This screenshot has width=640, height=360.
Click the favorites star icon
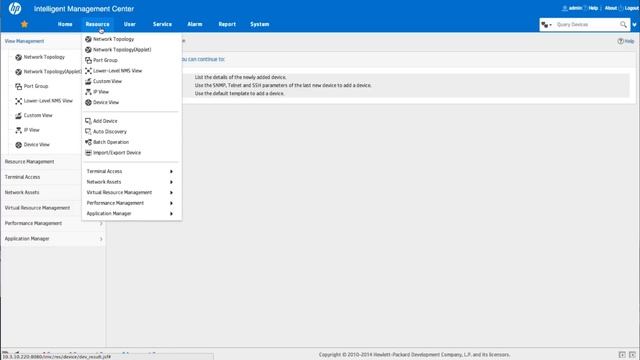[x=24, y=24]
